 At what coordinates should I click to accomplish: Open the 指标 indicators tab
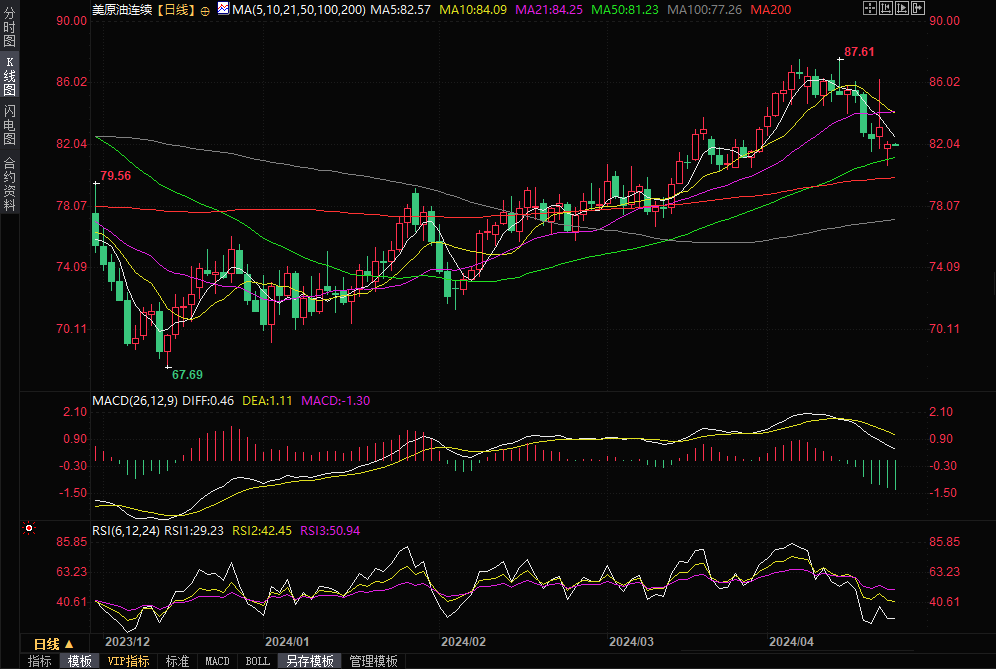point(39,661)
